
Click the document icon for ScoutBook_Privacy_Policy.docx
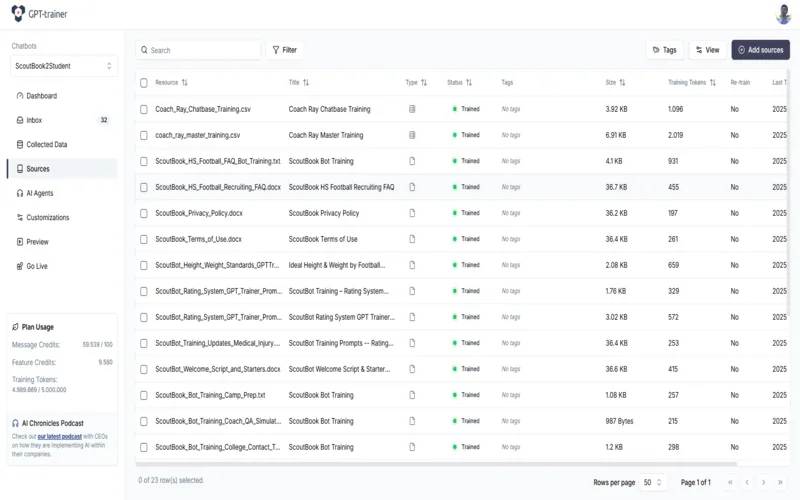pos(412,213)
